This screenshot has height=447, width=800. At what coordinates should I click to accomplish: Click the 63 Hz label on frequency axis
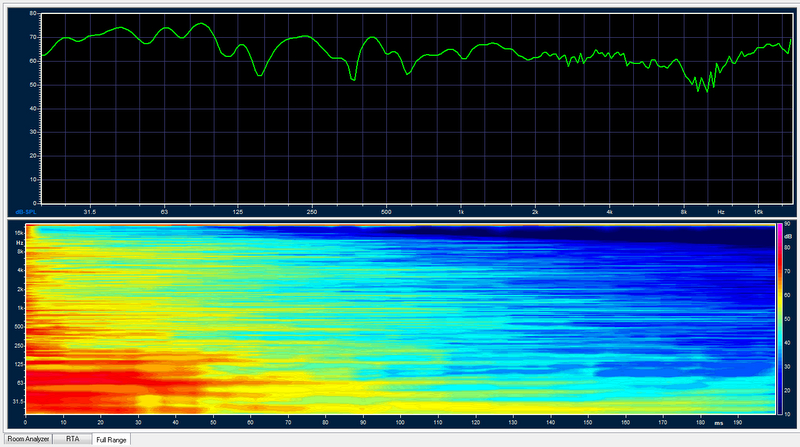(x=164, y=212)
